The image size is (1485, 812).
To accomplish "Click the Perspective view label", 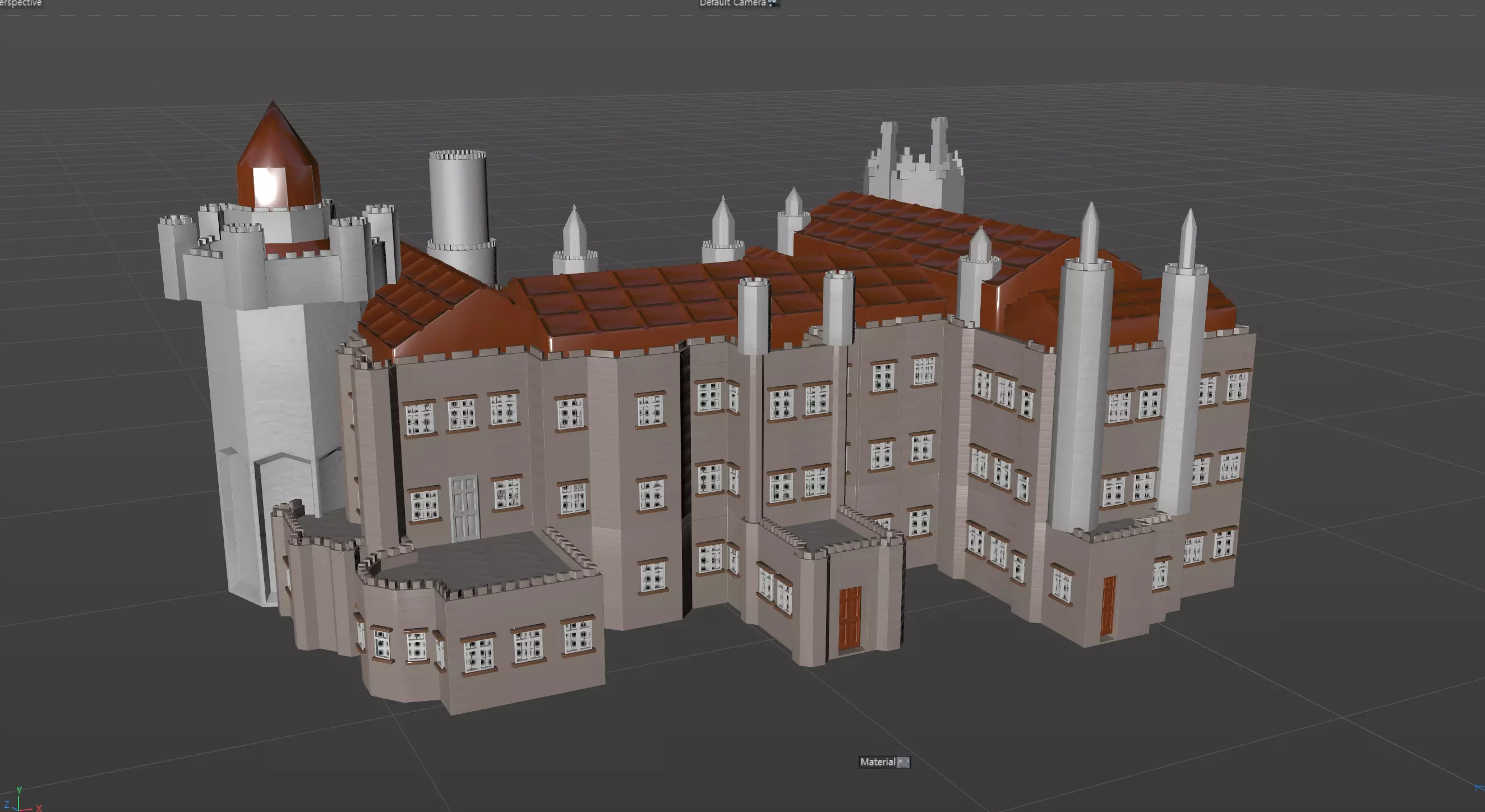I will click(21, 3).
